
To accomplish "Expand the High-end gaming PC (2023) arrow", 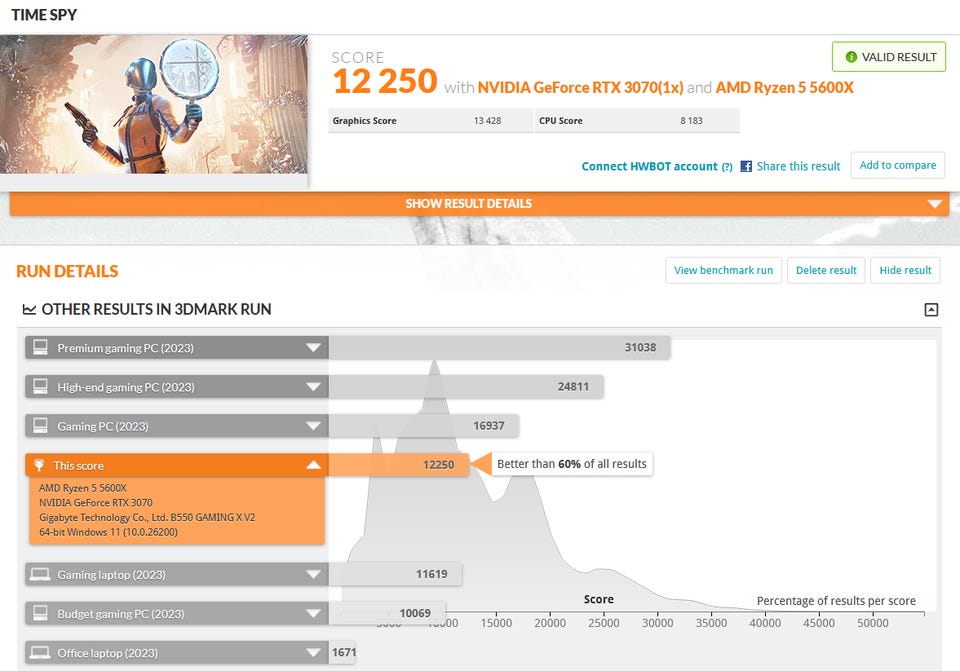I will pyautogui.click(x=313, y=387).
